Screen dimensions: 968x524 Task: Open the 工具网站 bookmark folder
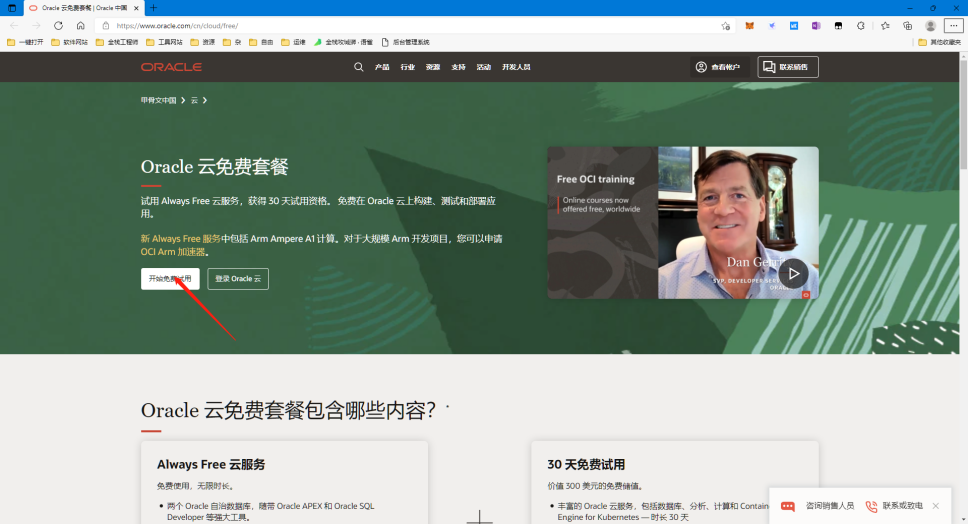(164, 42)
